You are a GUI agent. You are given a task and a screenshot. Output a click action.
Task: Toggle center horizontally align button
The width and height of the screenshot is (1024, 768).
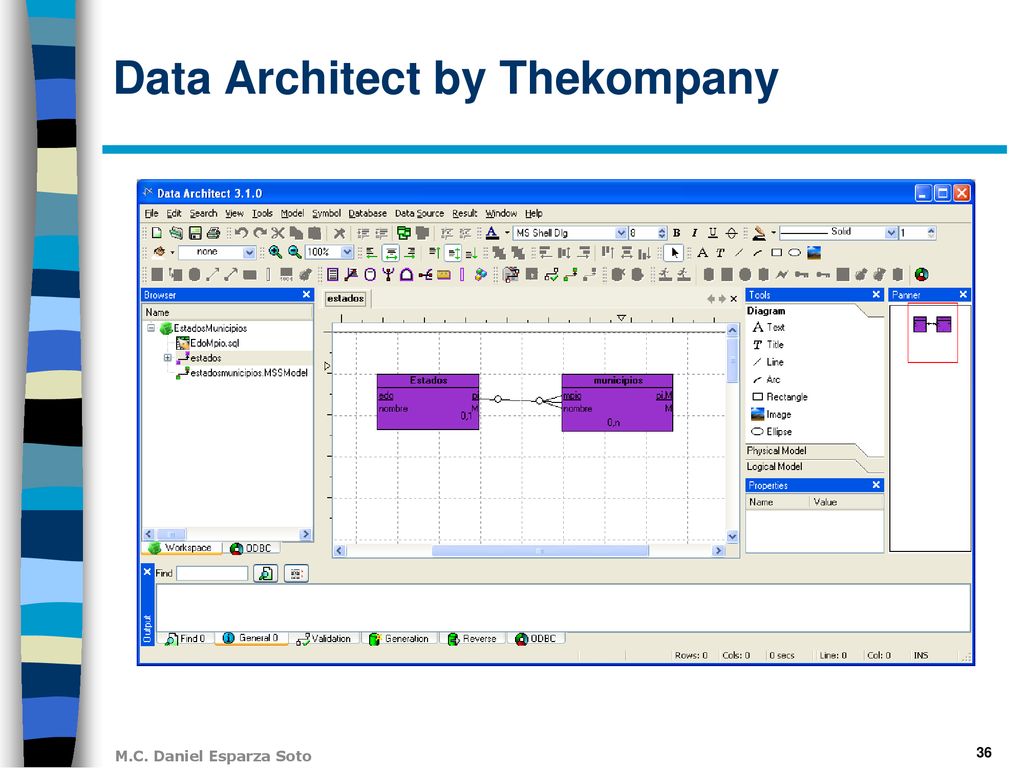pyautogui.click(x=391, y=253)
